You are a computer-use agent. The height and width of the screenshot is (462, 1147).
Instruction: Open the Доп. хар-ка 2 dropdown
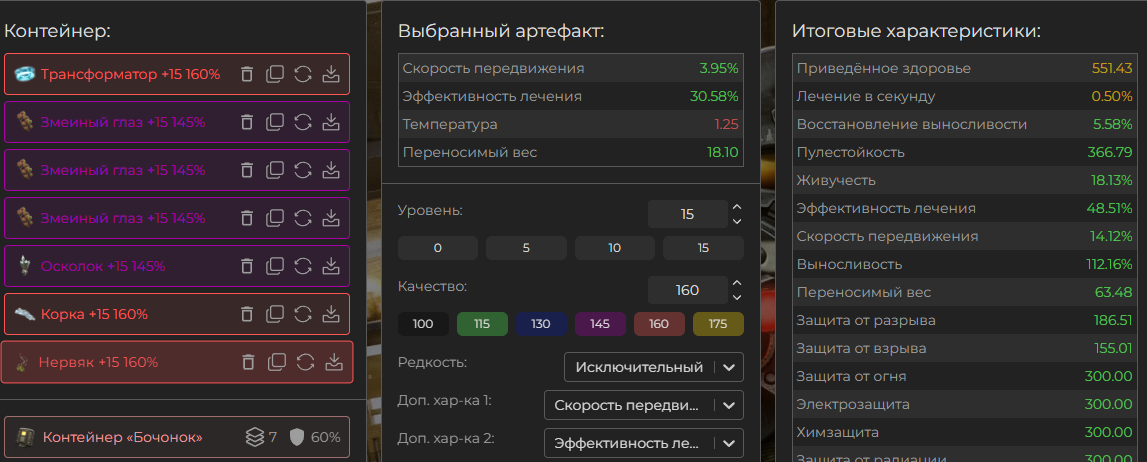point(644,443)
